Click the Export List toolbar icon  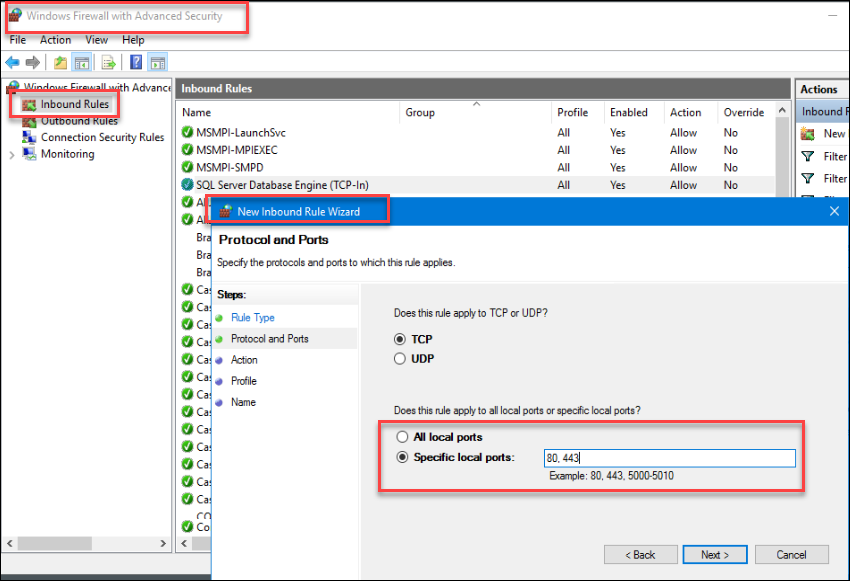coord(108,63)
